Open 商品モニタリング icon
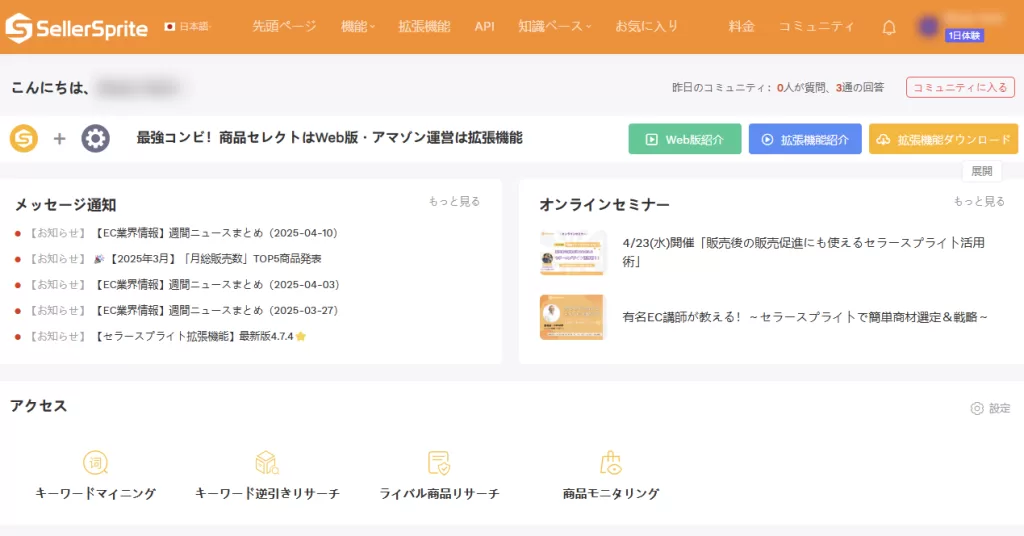Screen dimensions: 1024x536 tap(611, 463)
